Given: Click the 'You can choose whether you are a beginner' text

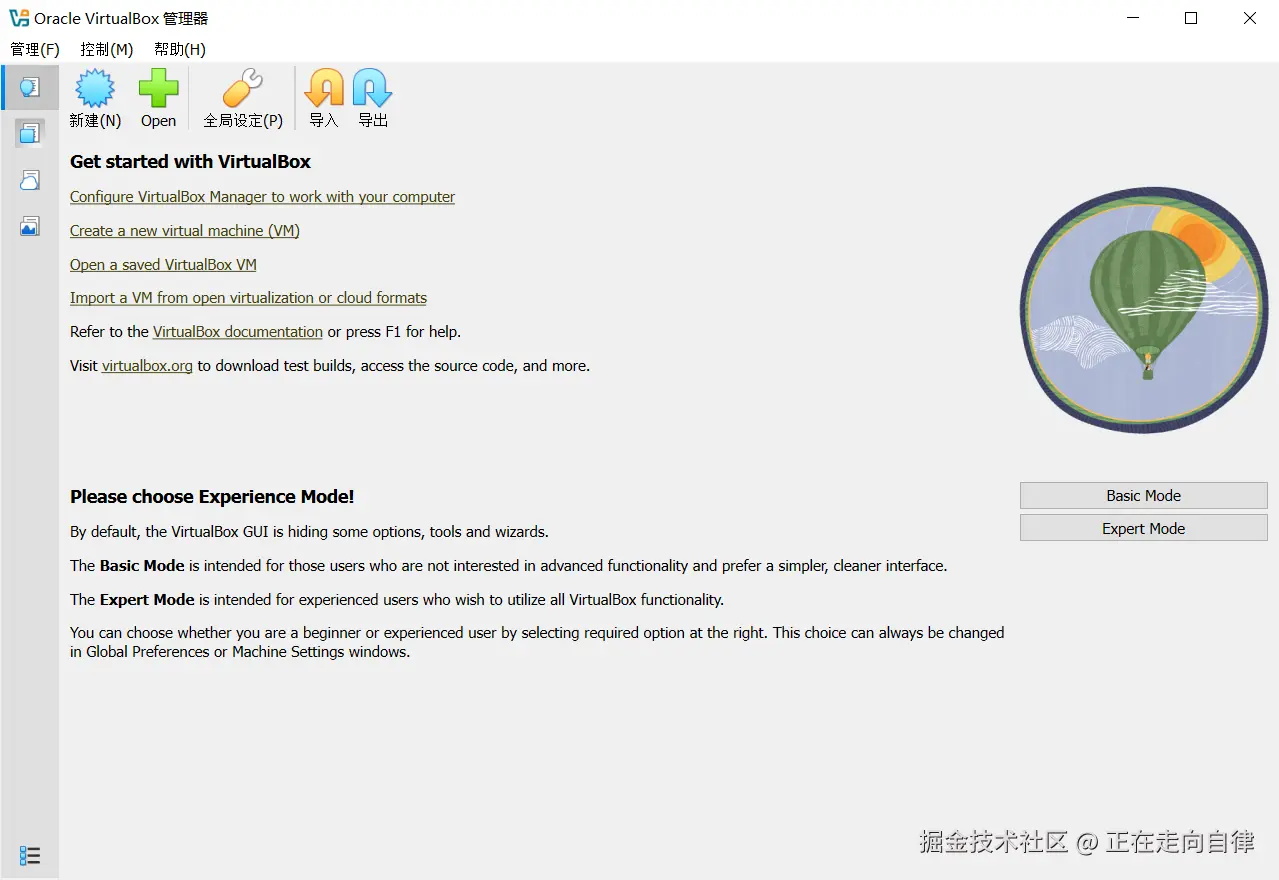Looking at the screenshot, I should (537, 642).
